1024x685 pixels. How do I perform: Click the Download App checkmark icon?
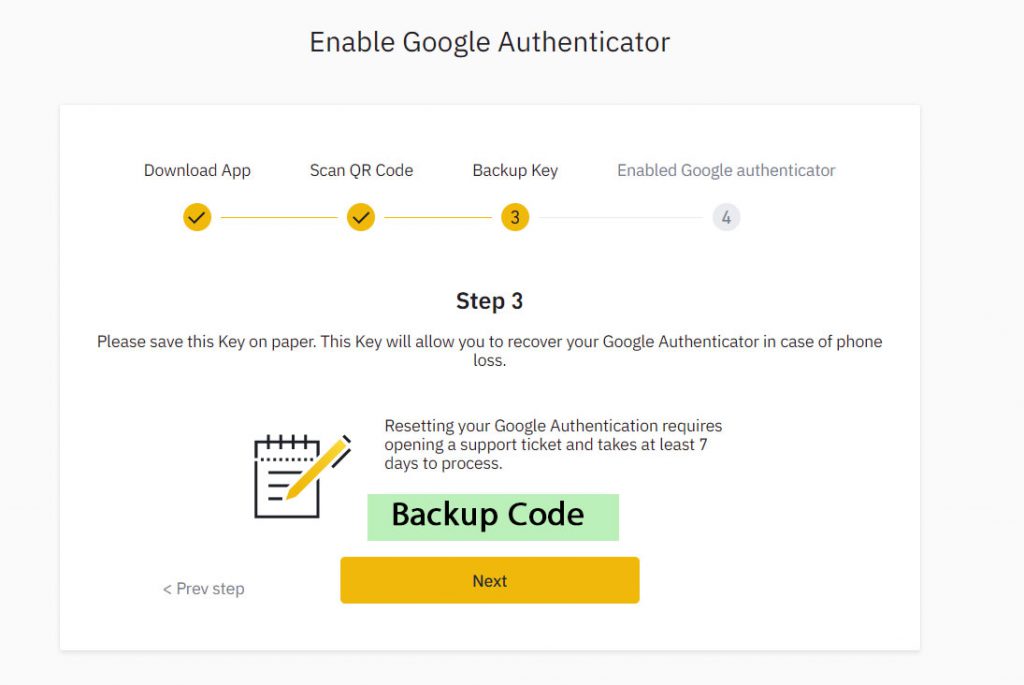point(197,217)
